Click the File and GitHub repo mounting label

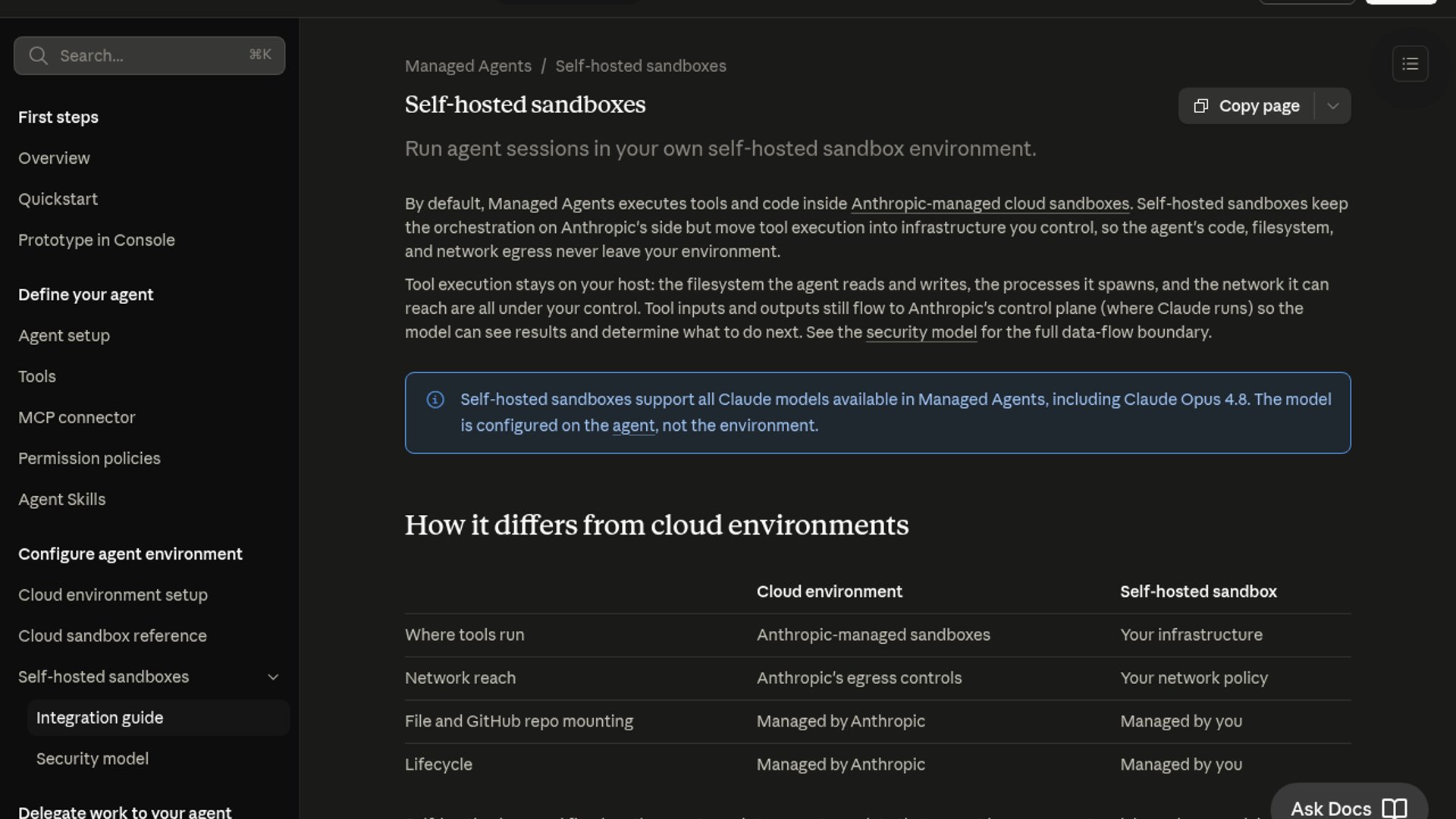(519, 722)
